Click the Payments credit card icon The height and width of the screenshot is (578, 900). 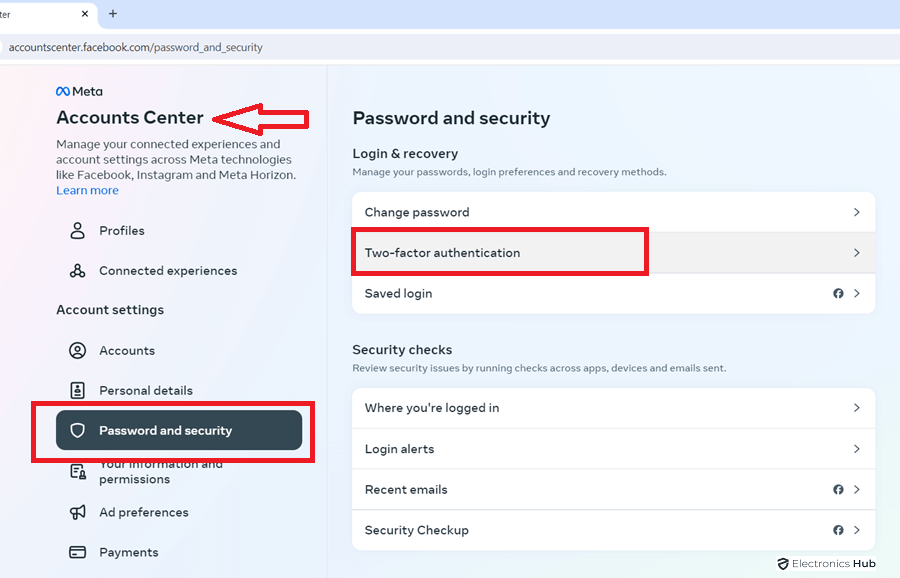tap(77, 552)
